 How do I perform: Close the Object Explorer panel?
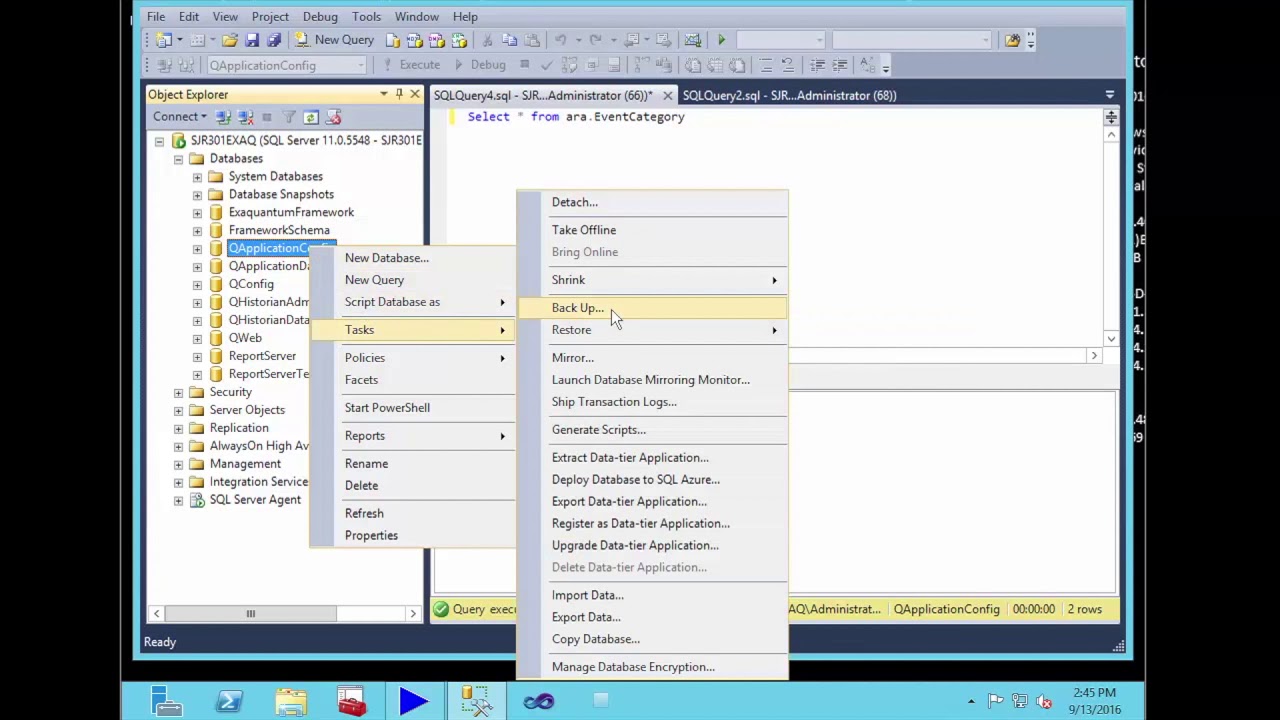click(415, 94)
